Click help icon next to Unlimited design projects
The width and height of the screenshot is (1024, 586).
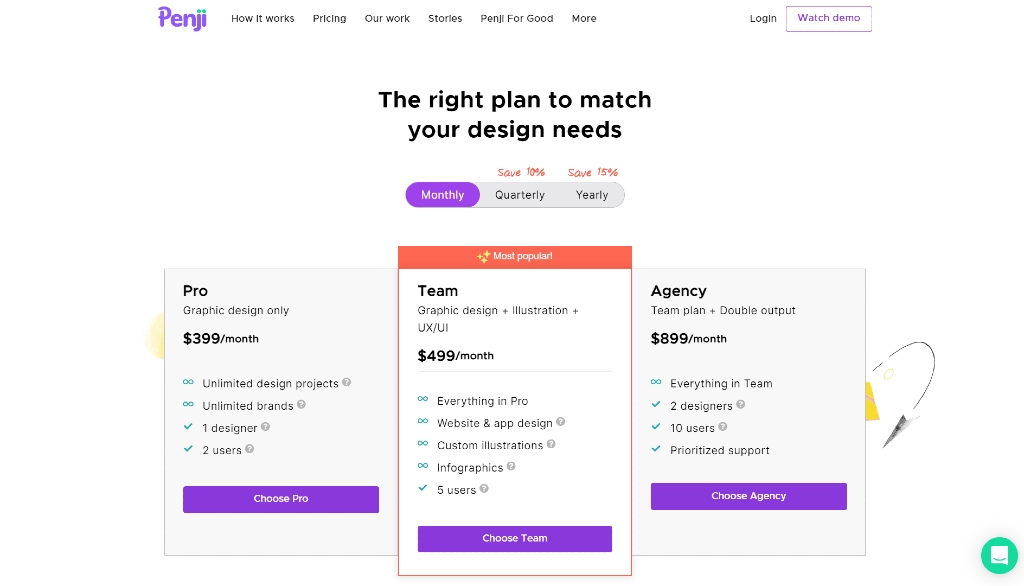347,382
